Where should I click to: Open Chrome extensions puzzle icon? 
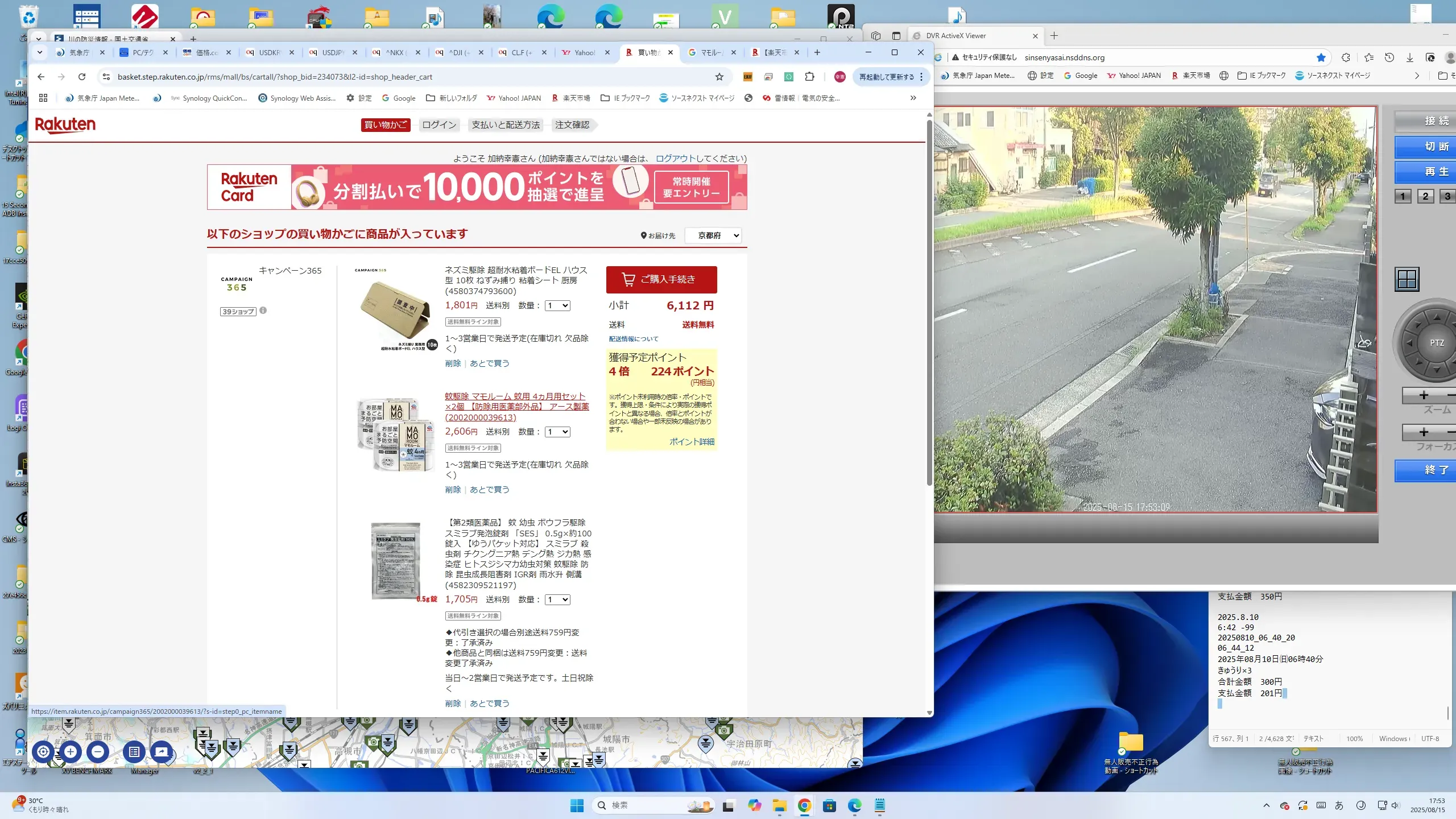click(x=809, y=77)
